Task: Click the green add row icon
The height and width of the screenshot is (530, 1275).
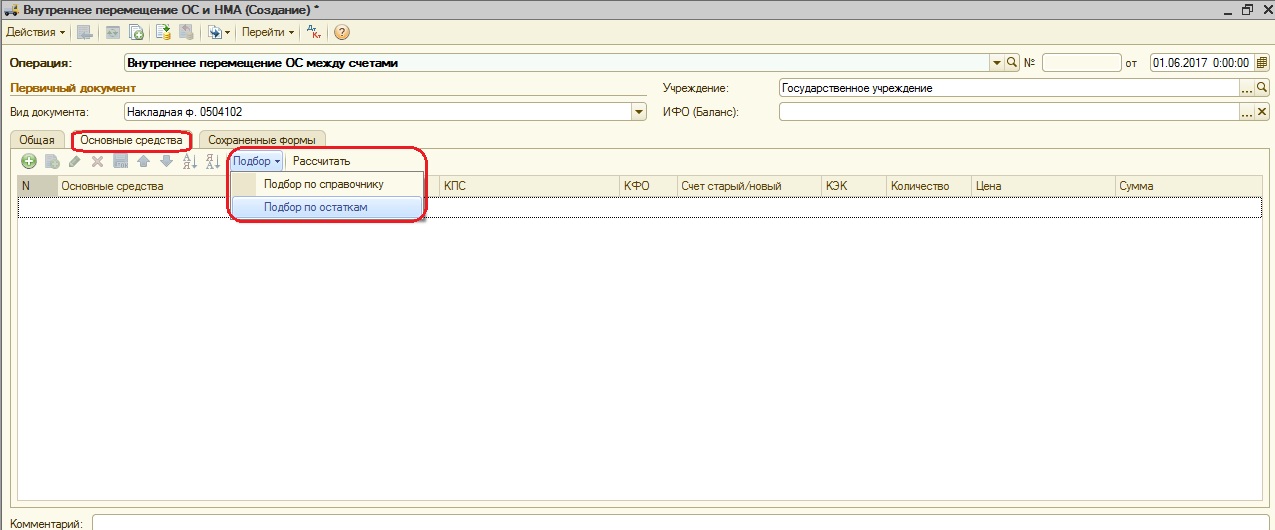Action: tap(29, 161)
